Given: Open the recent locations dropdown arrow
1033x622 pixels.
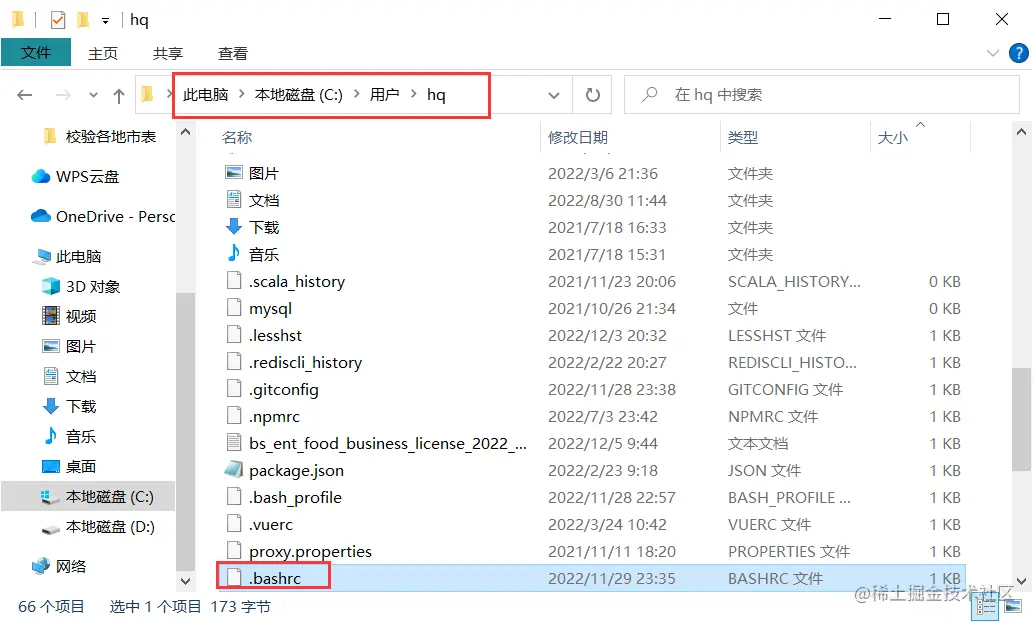Looking at the screenshot, I should pyautogui.click(x=93, y=96).
